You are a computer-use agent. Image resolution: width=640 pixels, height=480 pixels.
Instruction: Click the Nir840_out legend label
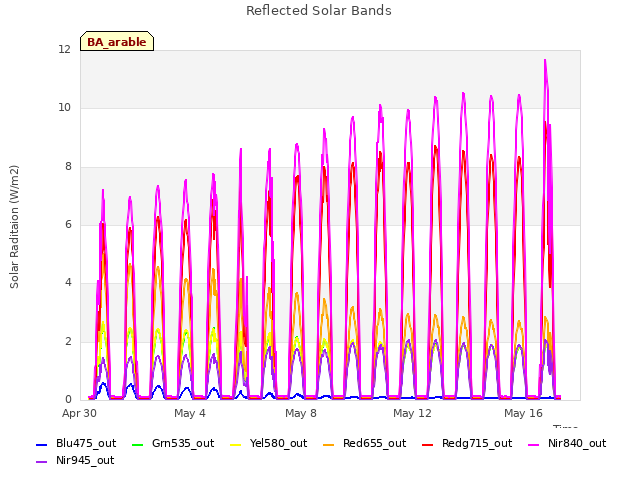pyautogui.click(x=577, y=444)
